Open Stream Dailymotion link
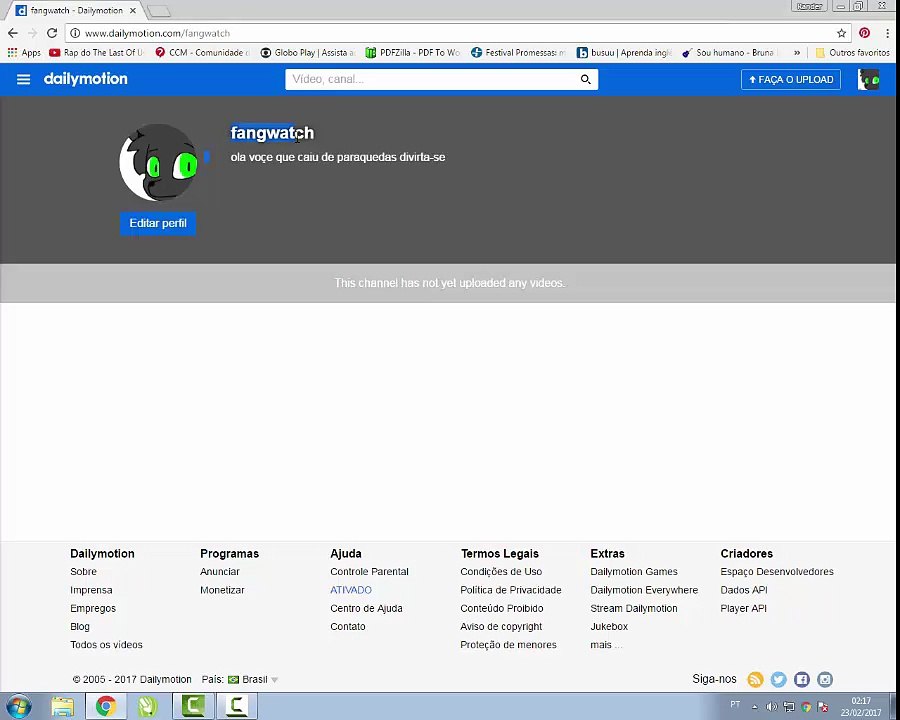The height and width of the screenshot is (720, 900). (x=634, y=608)
